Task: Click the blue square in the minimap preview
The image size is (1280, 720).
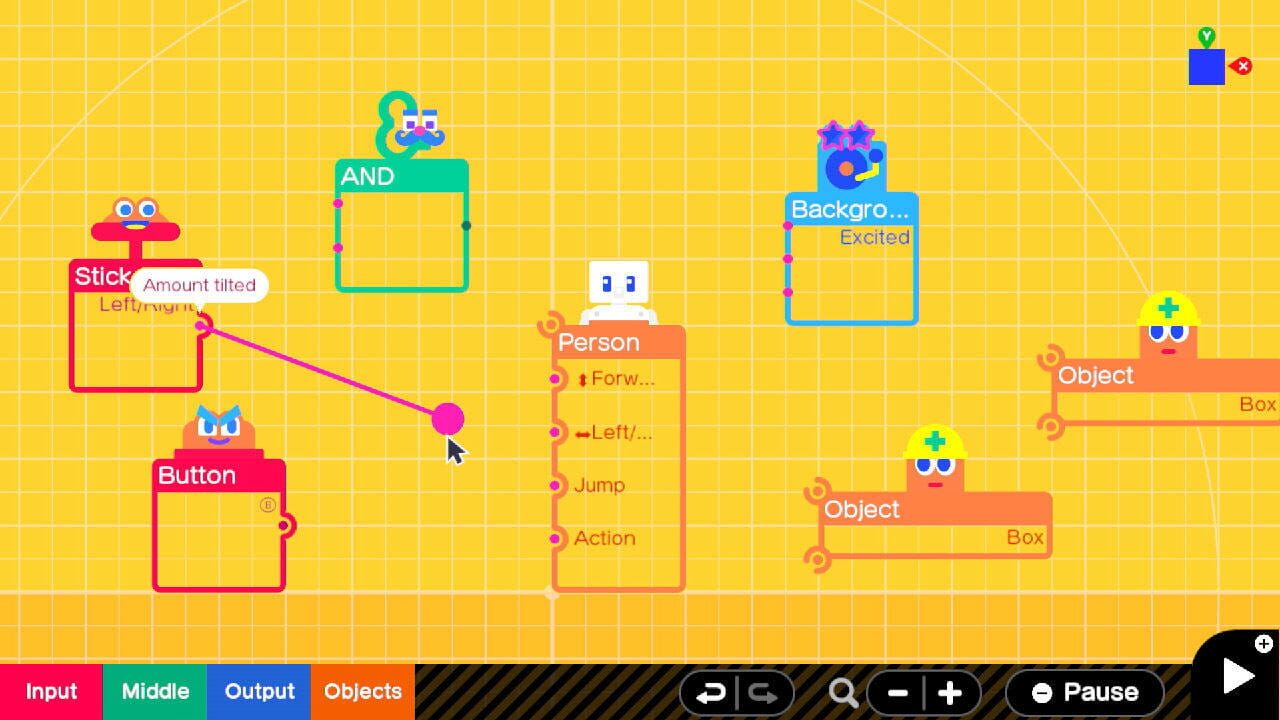Action: point(1206,68)
